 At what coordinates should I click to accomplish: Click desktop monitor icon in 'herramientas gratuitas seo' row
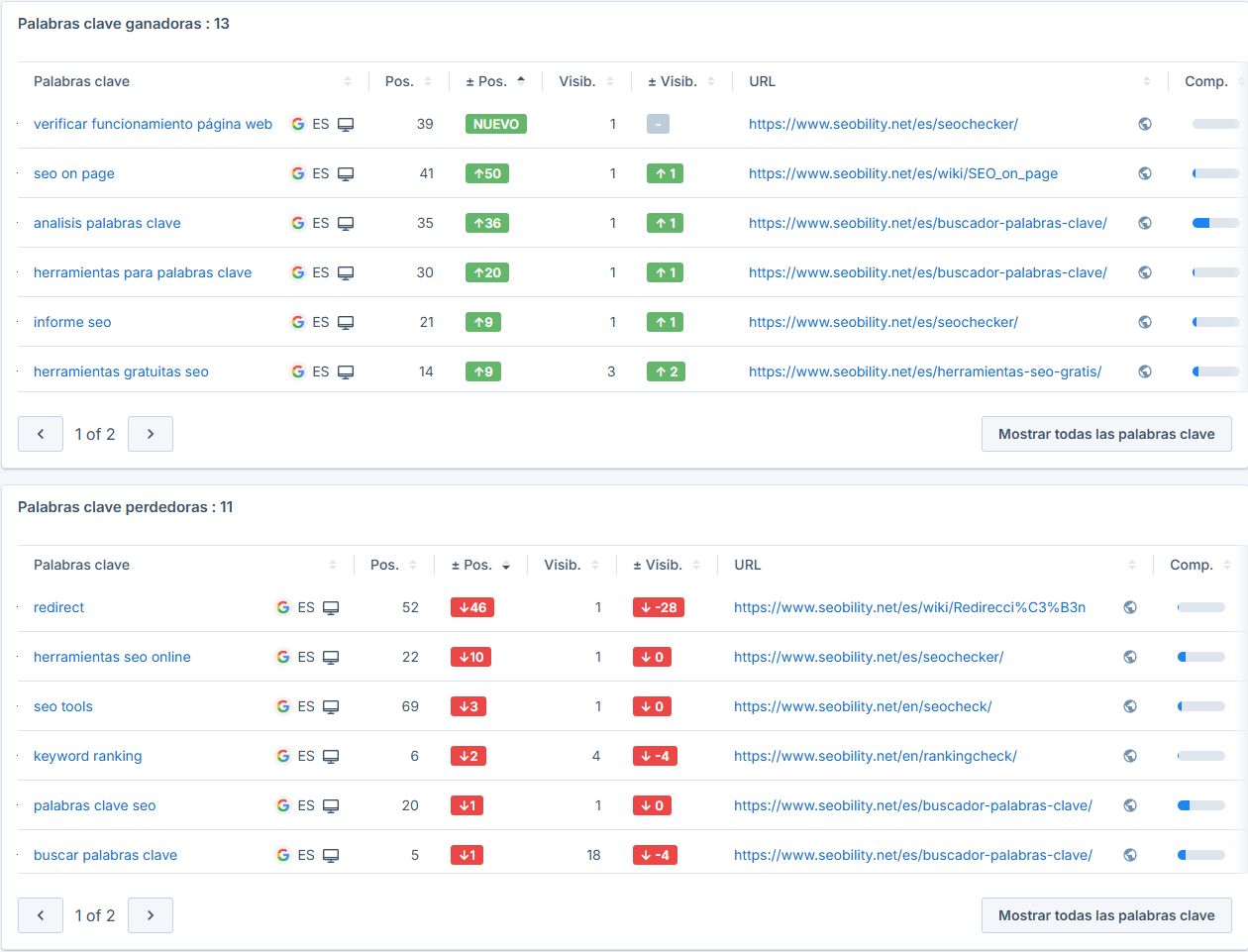tap(346, 372)
